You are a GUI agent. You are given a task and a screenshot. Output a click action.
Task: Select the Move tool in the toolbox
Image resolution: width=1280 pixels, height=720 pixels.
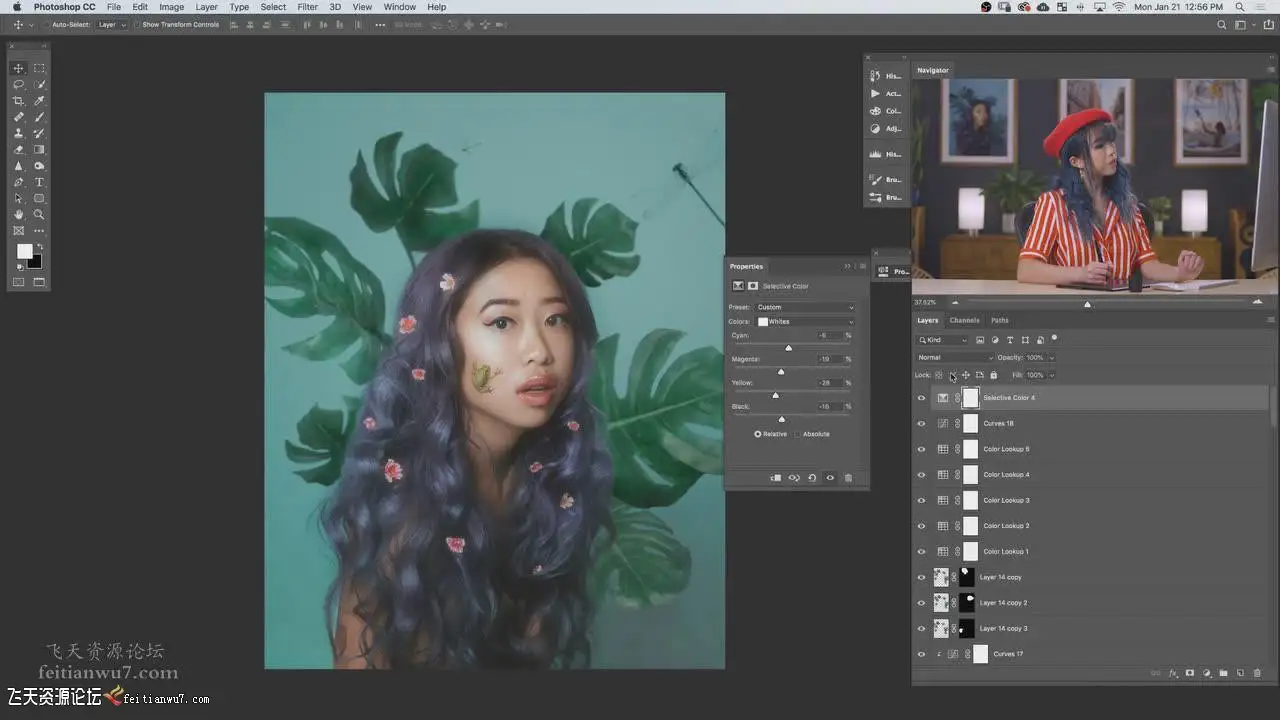click(18, 68)
